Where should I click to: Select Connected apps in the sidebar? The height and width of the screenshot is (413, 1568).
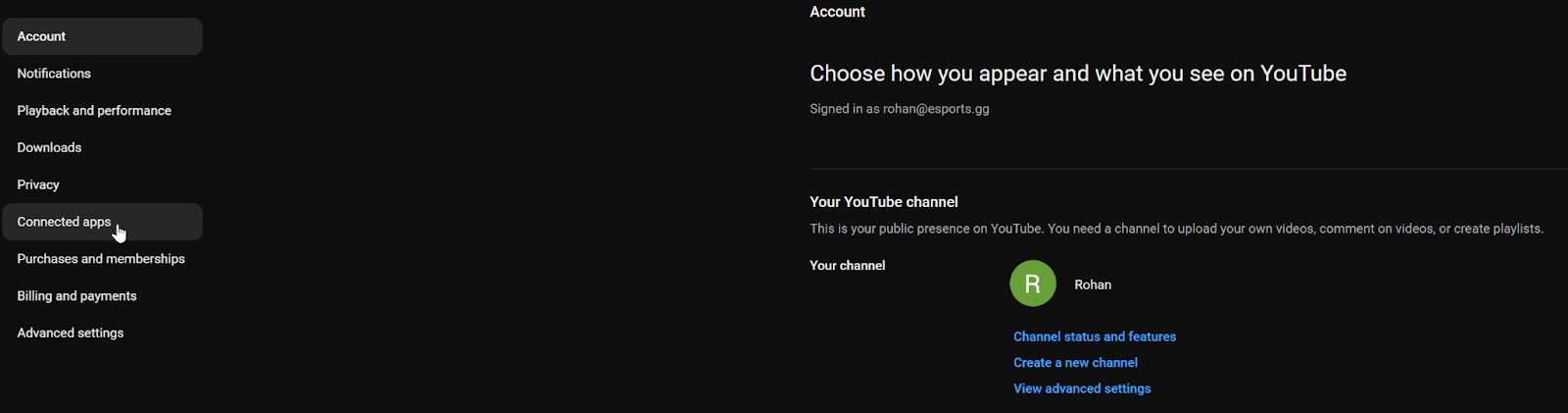64,222
